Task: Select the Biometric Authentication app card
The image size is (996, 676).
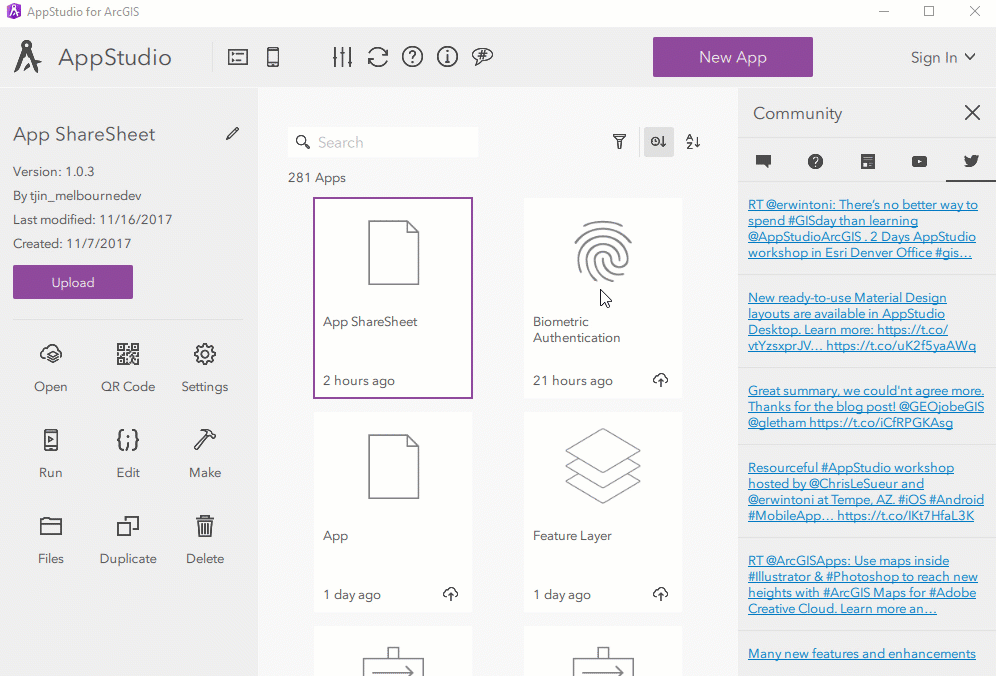Action: coord(603,298)
